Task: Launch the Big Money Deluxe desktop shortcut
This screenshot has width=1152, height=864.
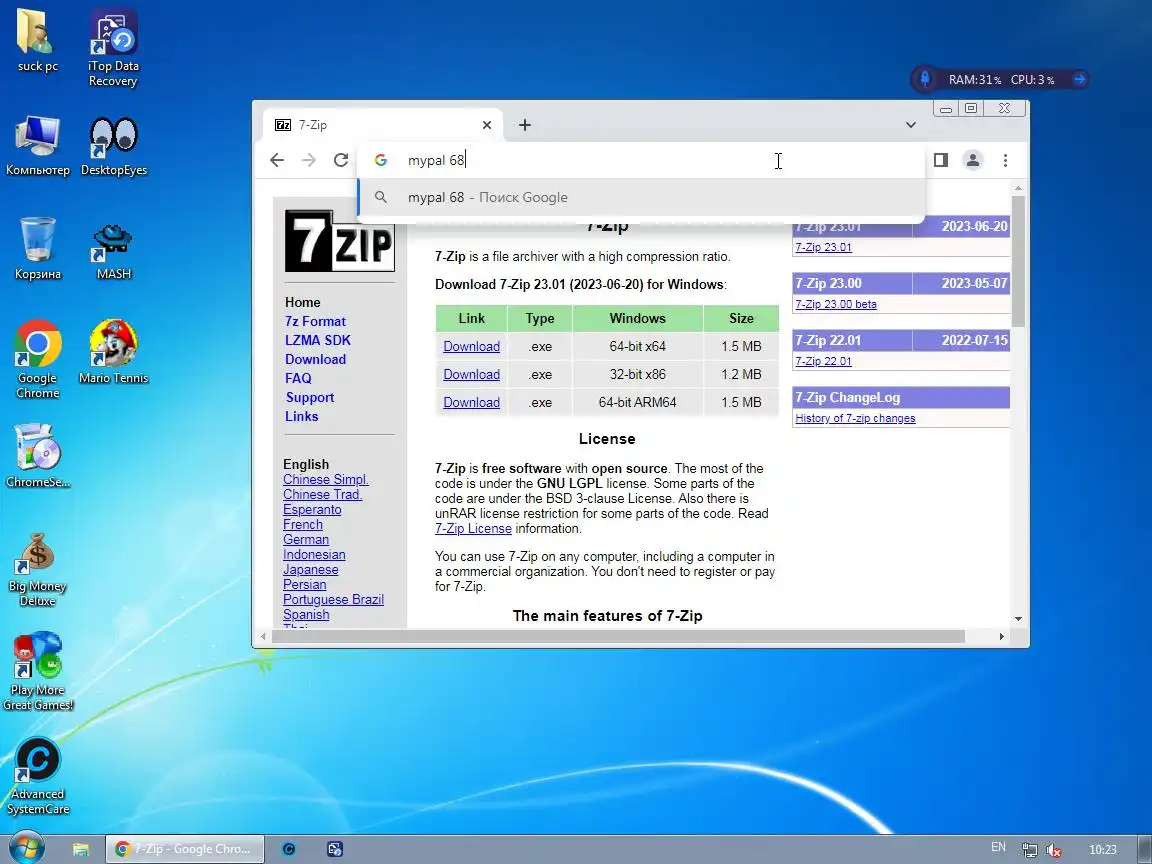Action: (x=37, y=569)
